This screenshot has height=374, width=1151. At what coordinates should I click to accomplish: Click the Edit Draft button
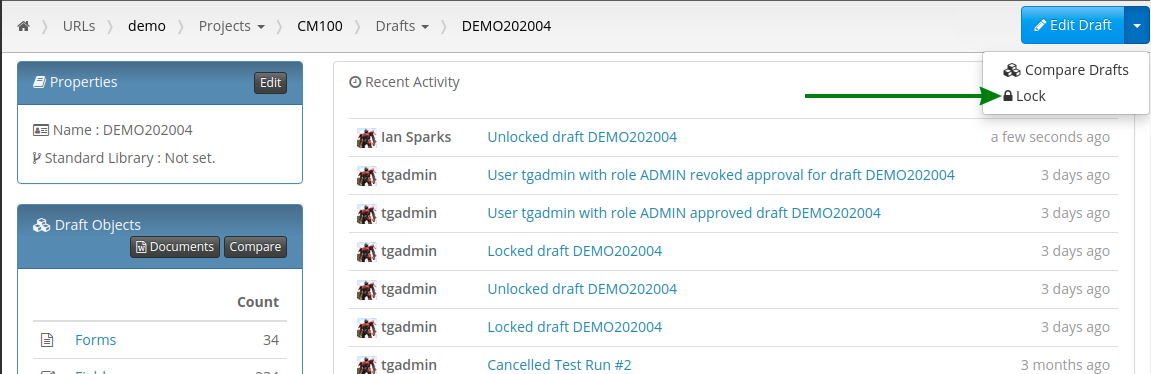point(1072,25)
